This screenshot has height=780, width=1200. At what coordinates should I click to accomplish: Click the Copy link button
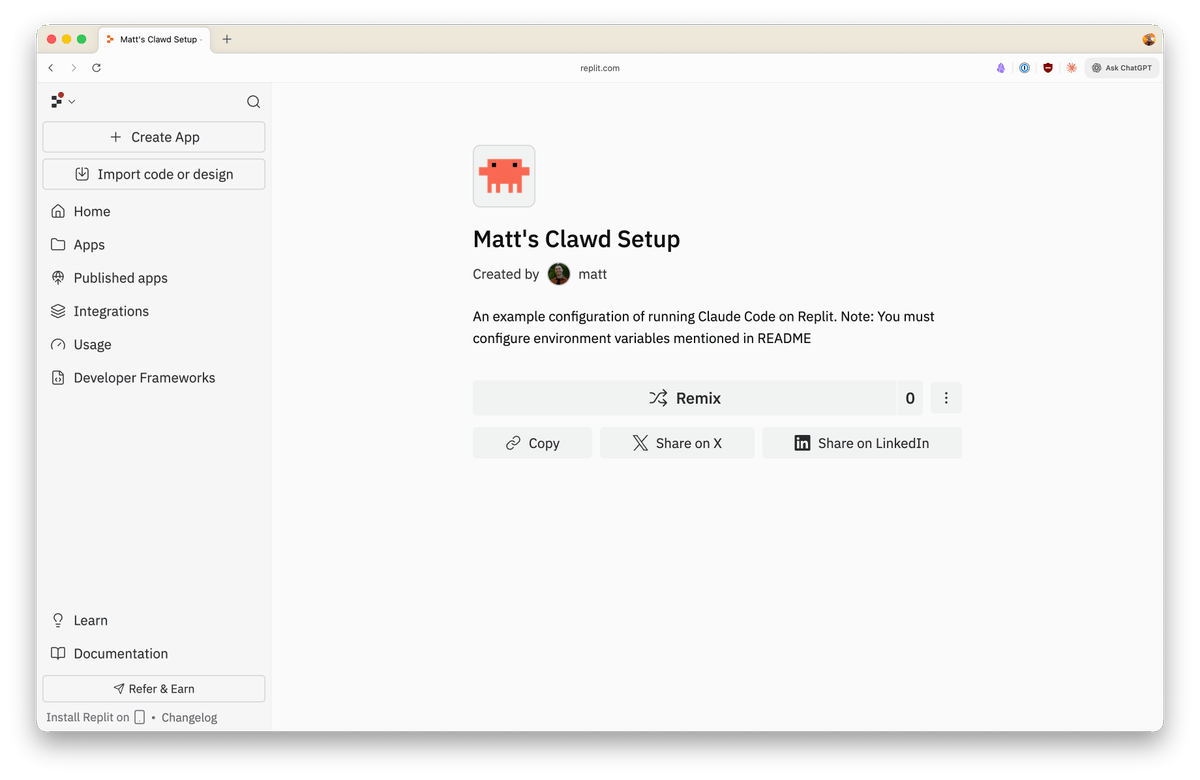pyautogui.click(x=532, y=443)
